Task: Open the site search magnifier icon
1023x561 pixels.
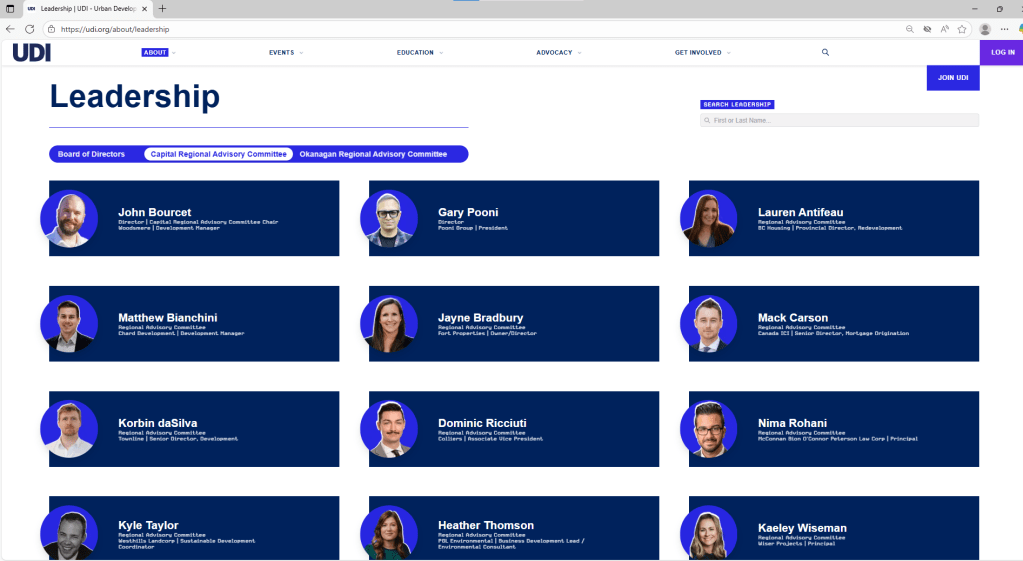Action: (x=825, y=52)
